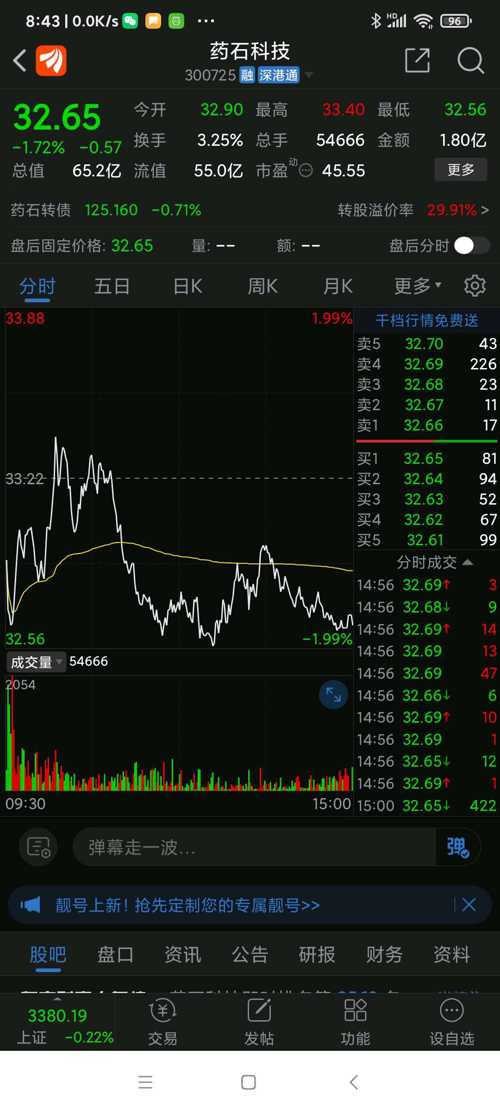The height and width of the screenshot is (1111, 500).
Task: Toggle the 弹 bullet comments button
Action: [x=458, y=847]
